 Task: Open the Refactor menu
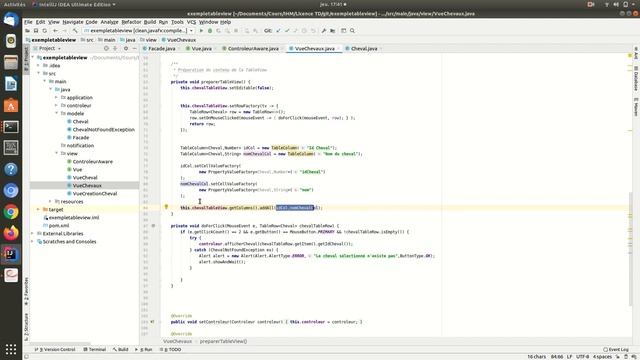click(x=131, y=22)
